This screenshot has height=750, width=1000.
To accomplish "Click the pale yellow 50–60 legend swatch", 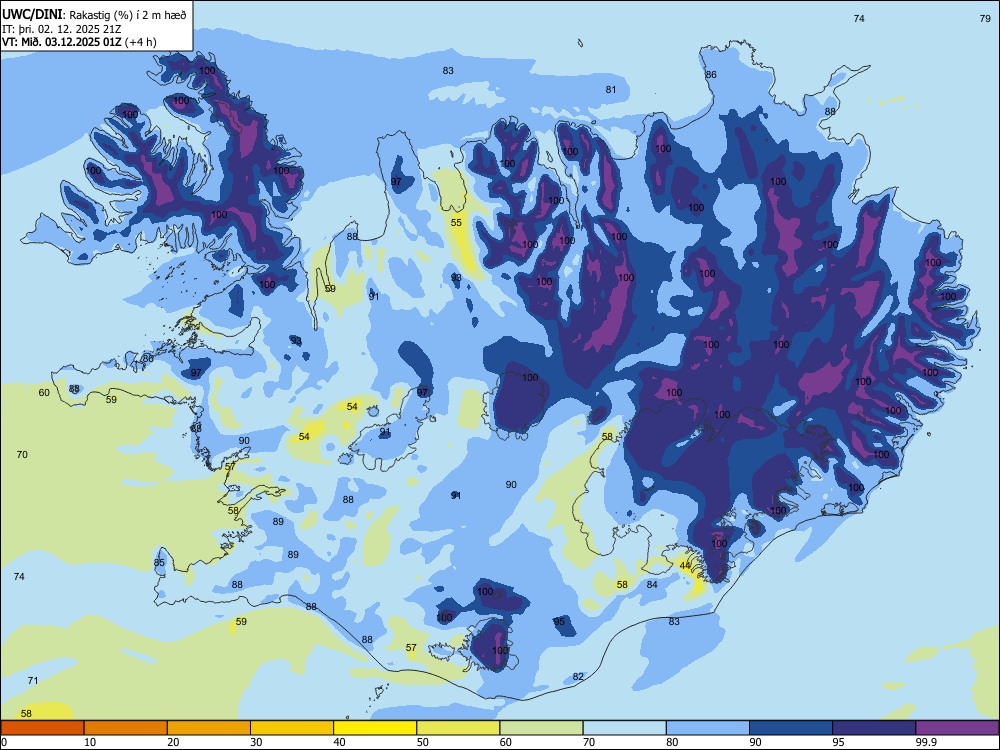I will pyautogui.click(x=458, y=728).
